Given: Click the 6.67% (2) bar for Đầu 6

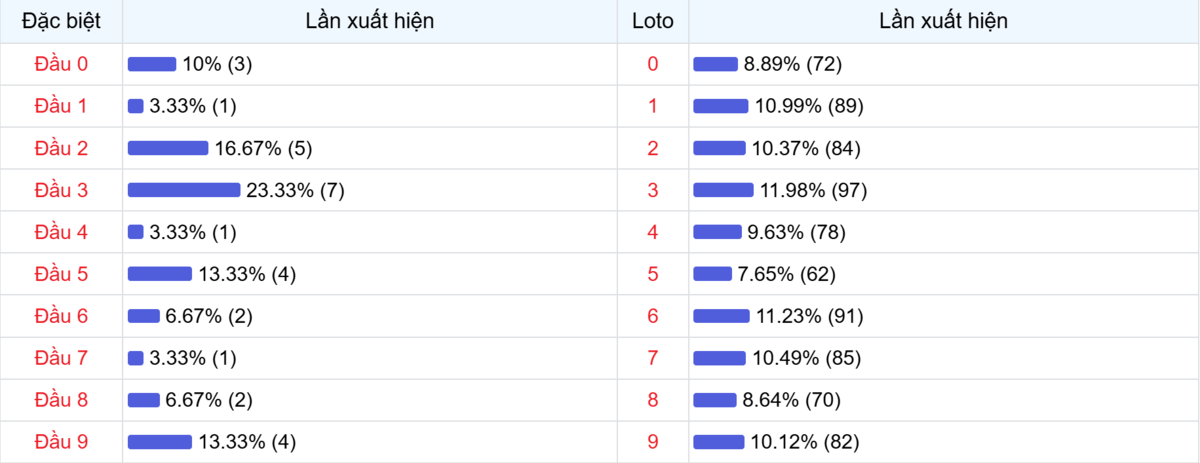Looking at the screenshot, I should 144,316.
